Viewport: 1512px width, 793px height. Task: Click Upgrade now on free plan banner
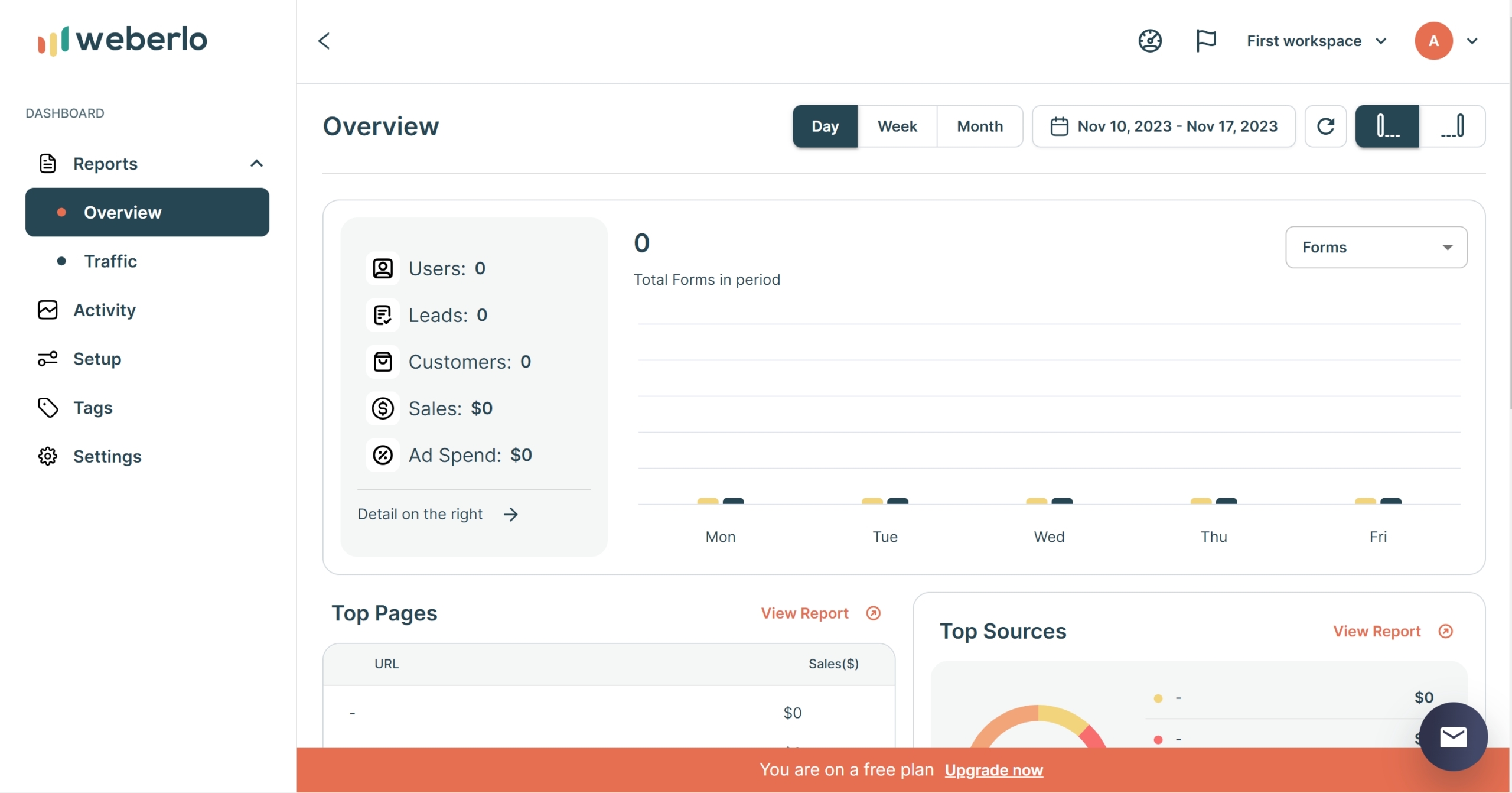click(x=993, y=770)
